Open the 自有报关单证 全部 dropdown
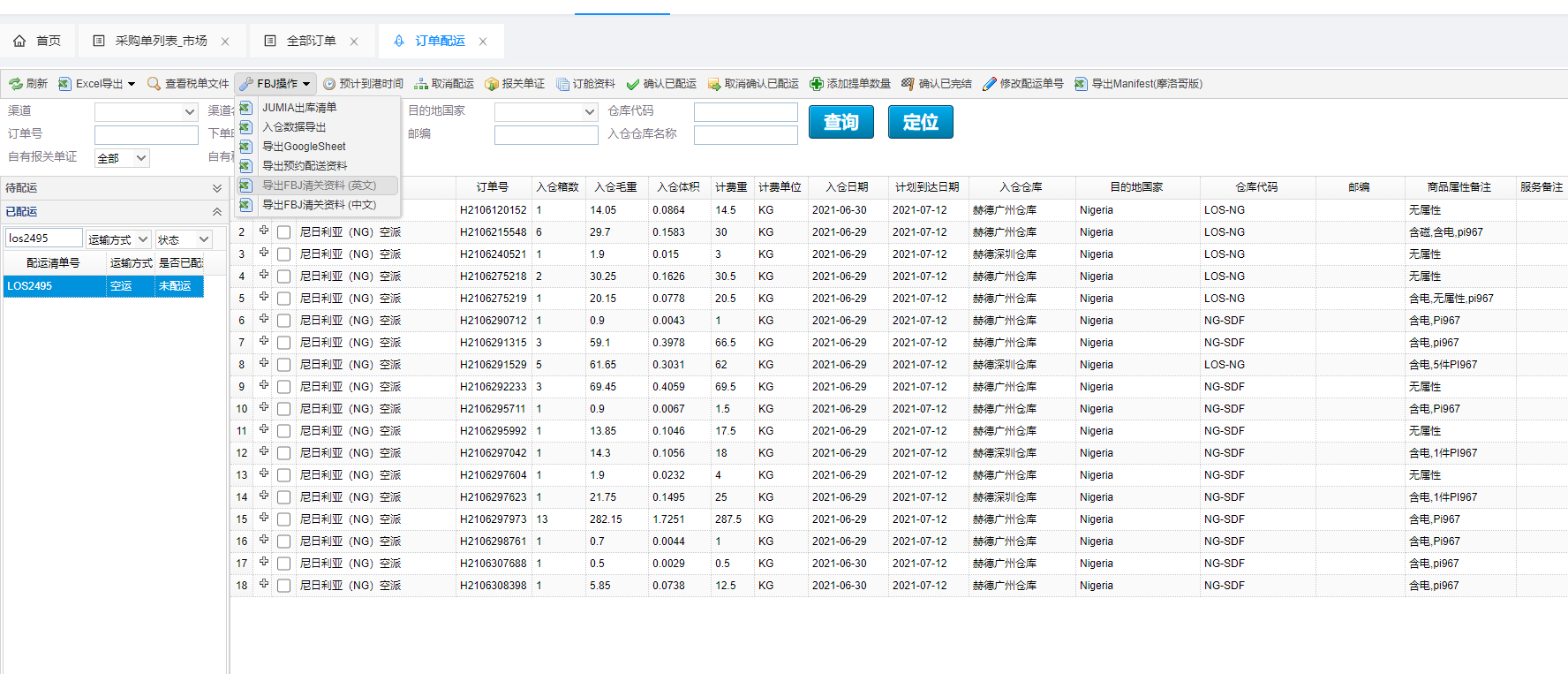This screenshot has width=1568, height=674. tap(123, 158)
